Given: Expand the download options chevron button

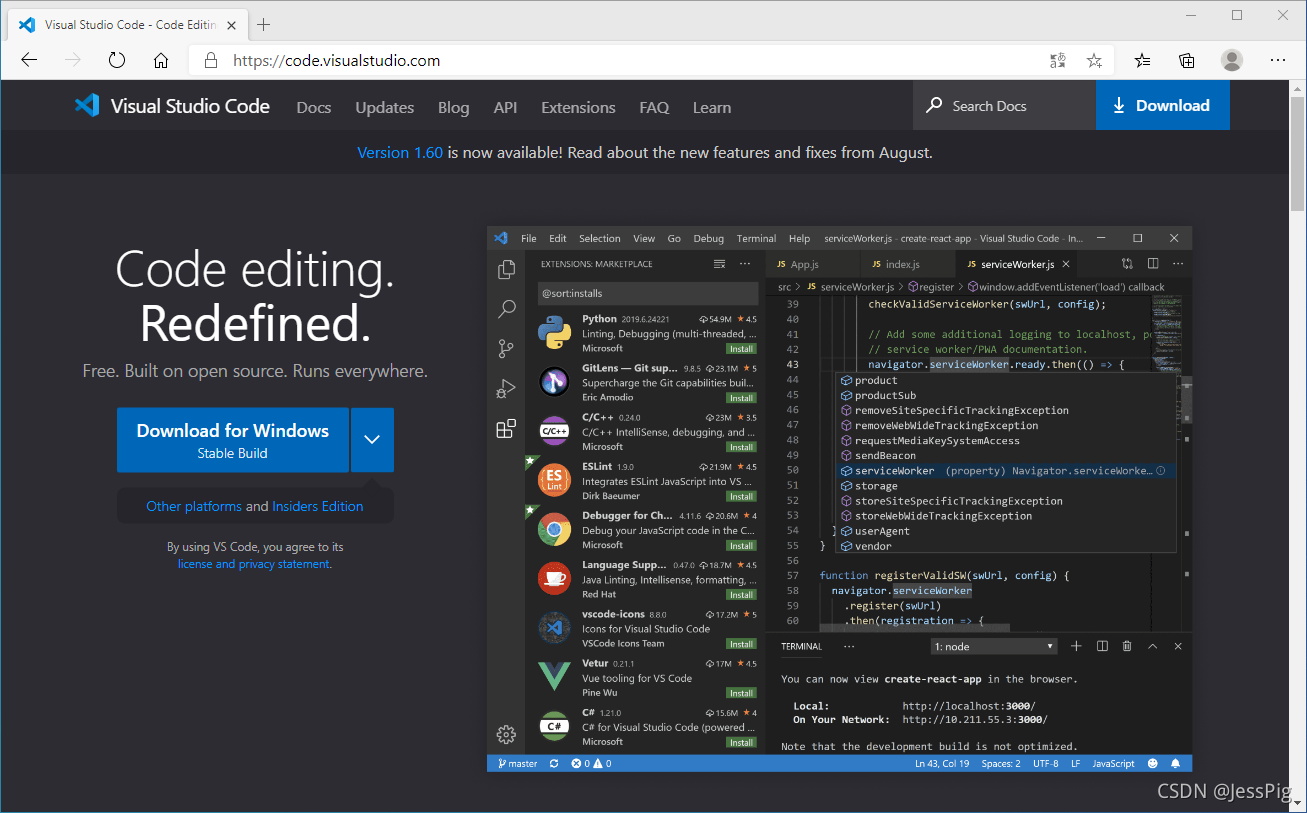Looking at the screenshot, I should pos(372,440).
